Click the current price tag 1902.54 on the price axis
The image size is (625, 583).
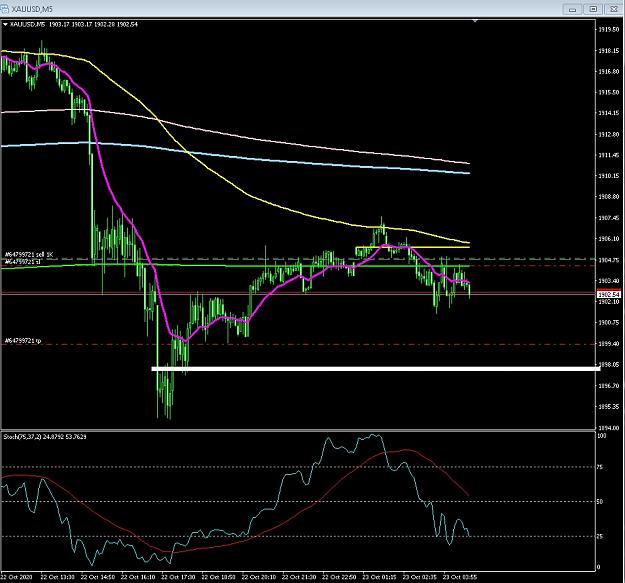click(609, 294)
